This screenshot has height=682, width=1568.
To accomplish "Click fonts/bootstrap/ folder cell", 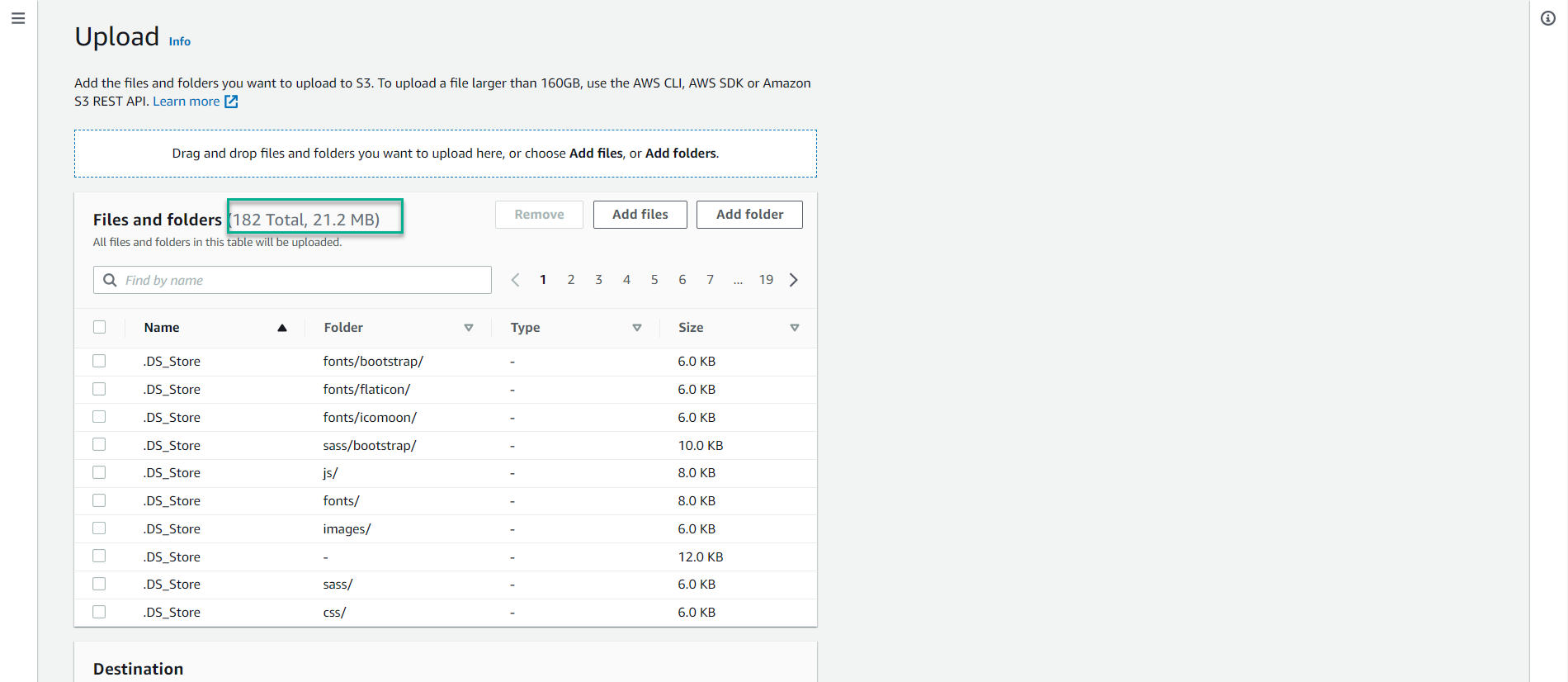I will (x=373, y=362).
